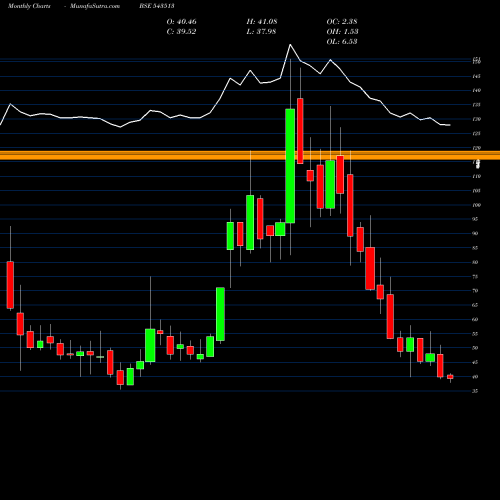Click the 120 price axis label
Image resolution: width=500 pixels, height=500 pixels.
477,148
